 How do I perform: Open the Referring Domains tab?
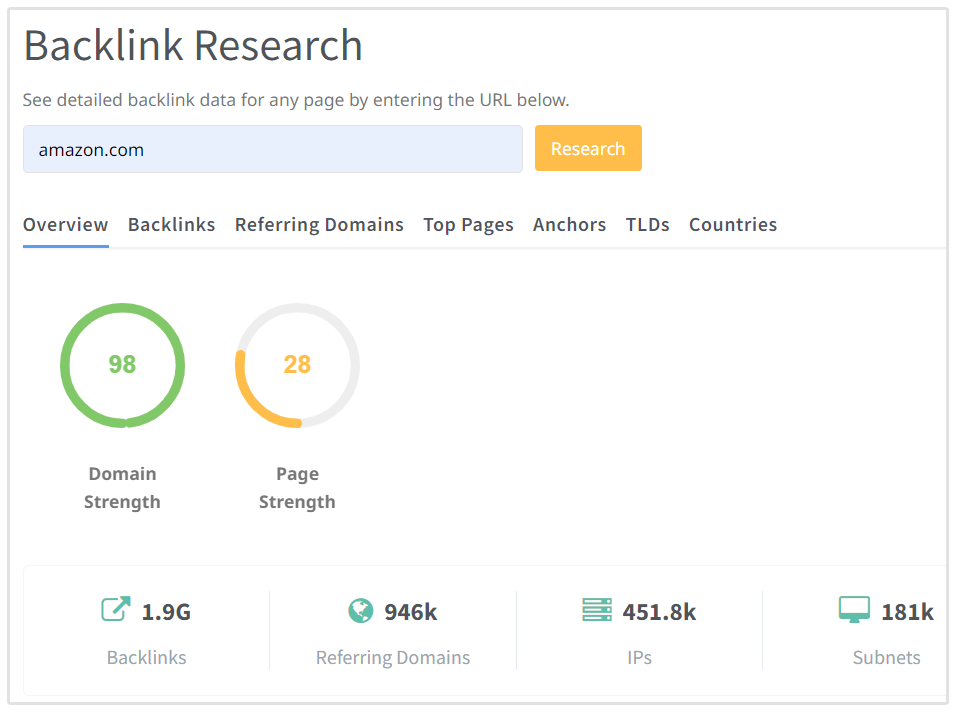pos(319,225)
